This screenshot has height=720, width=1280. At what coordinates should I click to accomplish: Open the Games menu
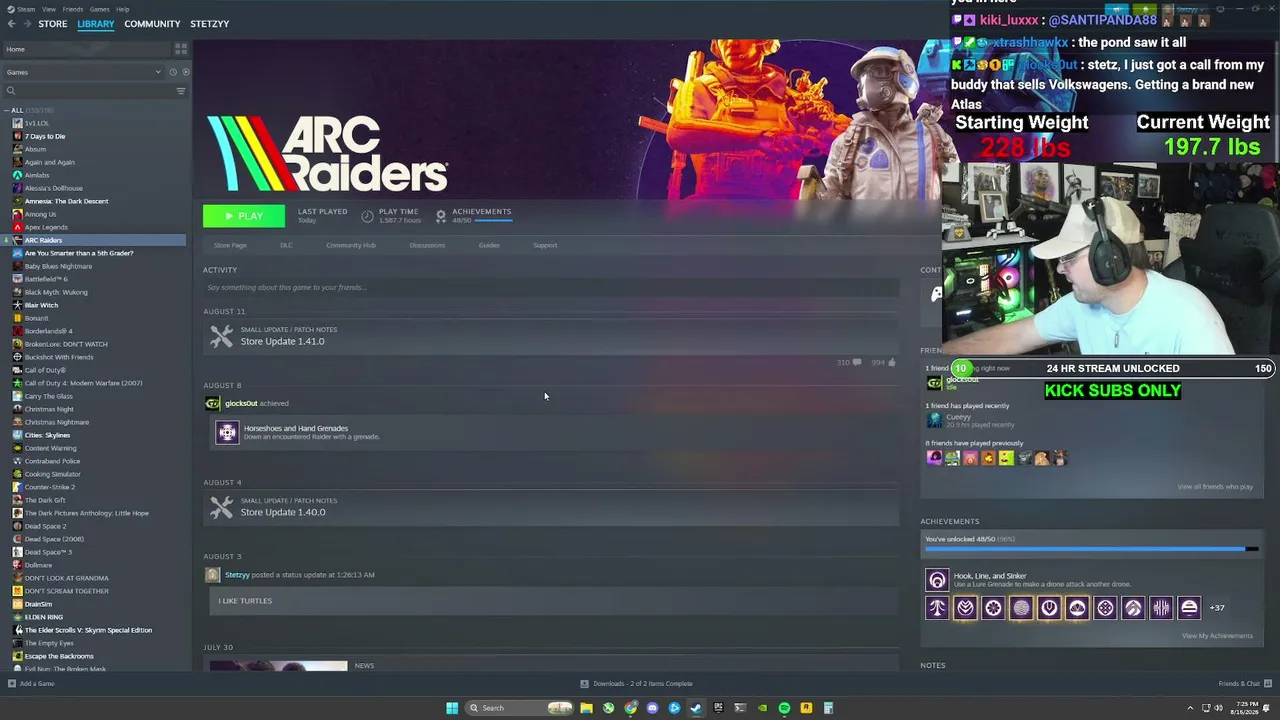(99, 9)
